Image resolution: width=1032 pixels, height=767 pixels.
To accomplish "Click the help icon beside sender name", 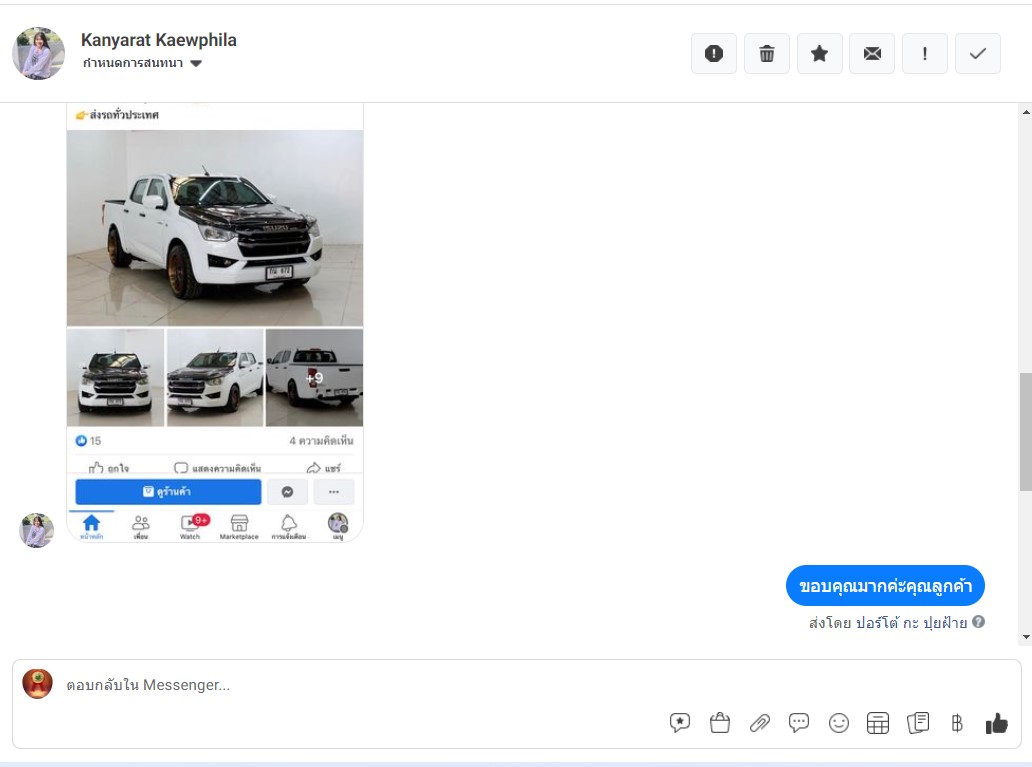I will click(978, 622).
